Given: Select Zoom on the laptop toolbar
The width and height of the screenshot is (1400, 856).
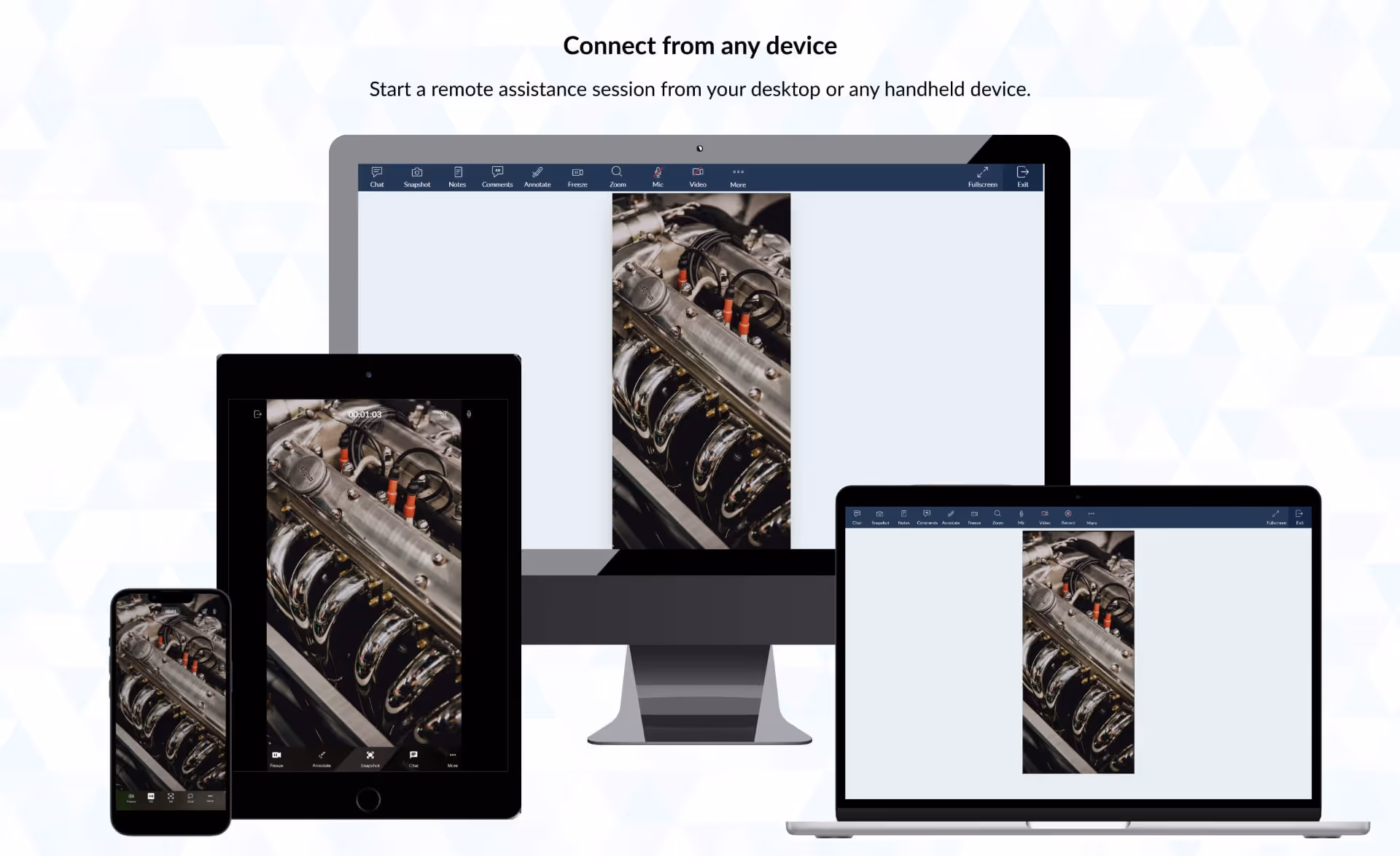Looking at the screenshot, I should [x=997, y=518].
